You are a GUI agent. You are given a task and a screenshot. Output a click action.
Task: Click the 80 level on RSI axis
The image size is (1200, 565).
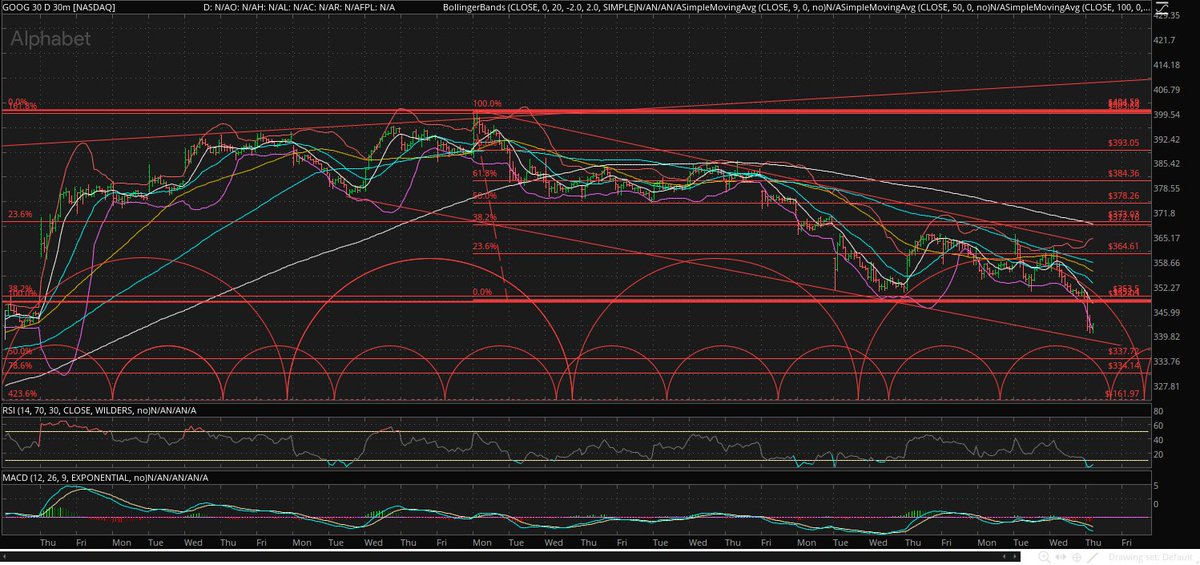tap(1157, 410)
